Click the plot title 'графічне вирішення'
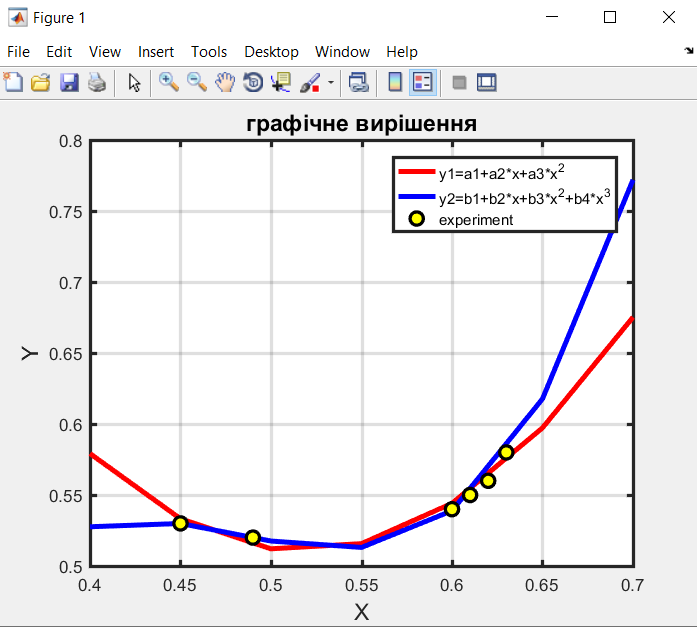This screenshot has height=627, width=697. pyautogui.click(x=361, y=125)
